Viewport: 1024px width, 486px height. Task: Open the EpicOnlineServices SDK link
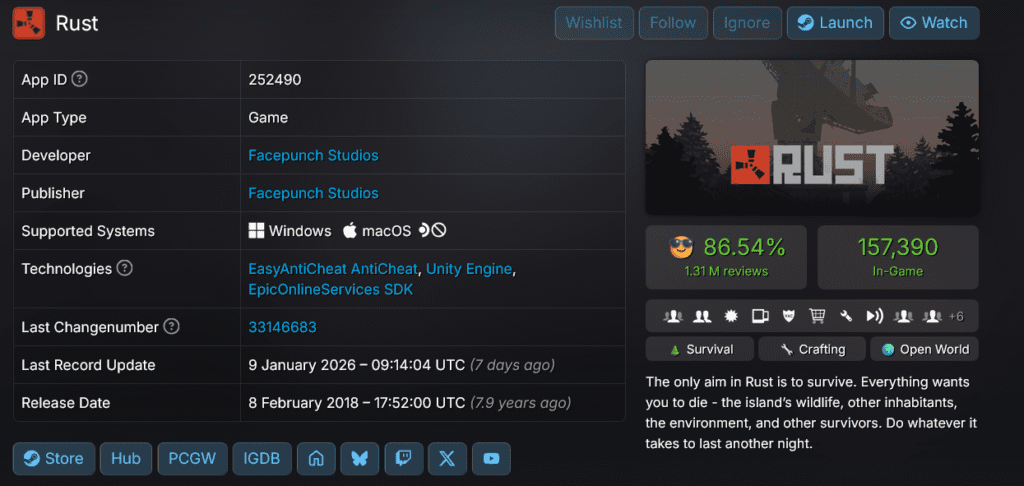coord(331,289)
